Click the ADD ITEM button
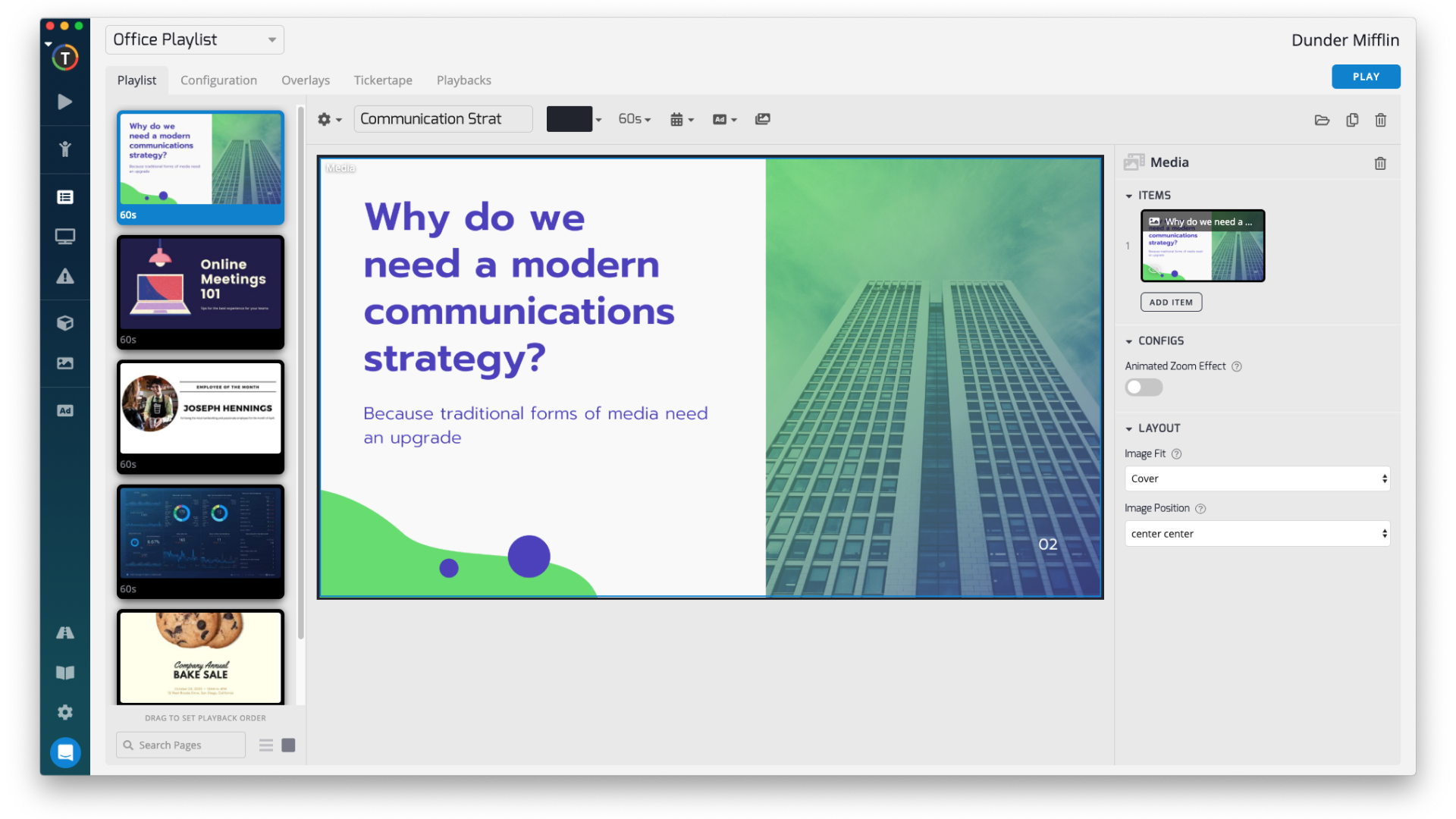The height and width of the screenshot is (819, 1456). (1171, 302)
